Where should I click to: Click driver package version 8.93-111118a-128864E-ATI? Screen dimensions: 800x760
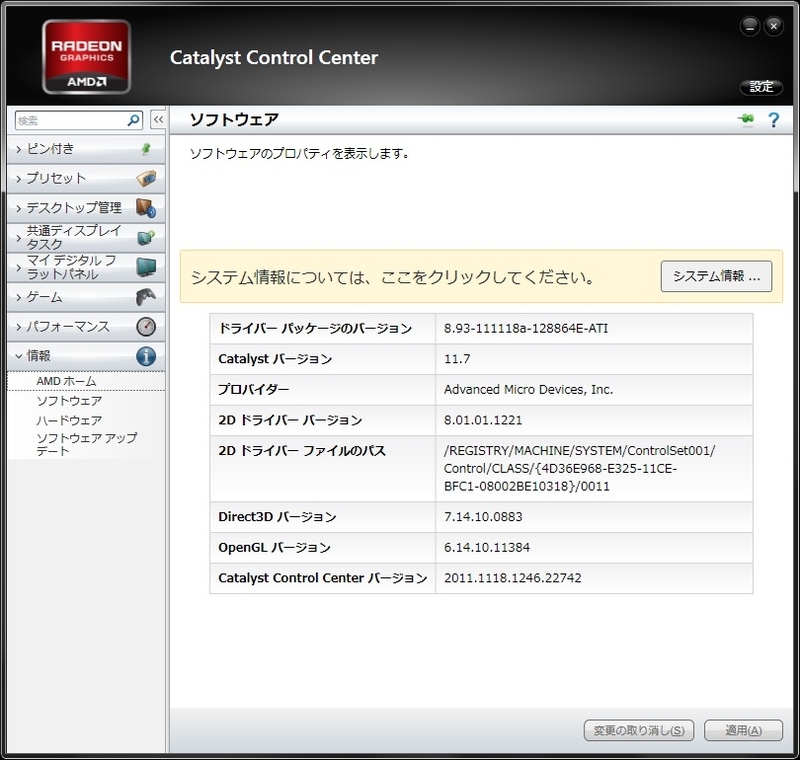pos(526,328)
